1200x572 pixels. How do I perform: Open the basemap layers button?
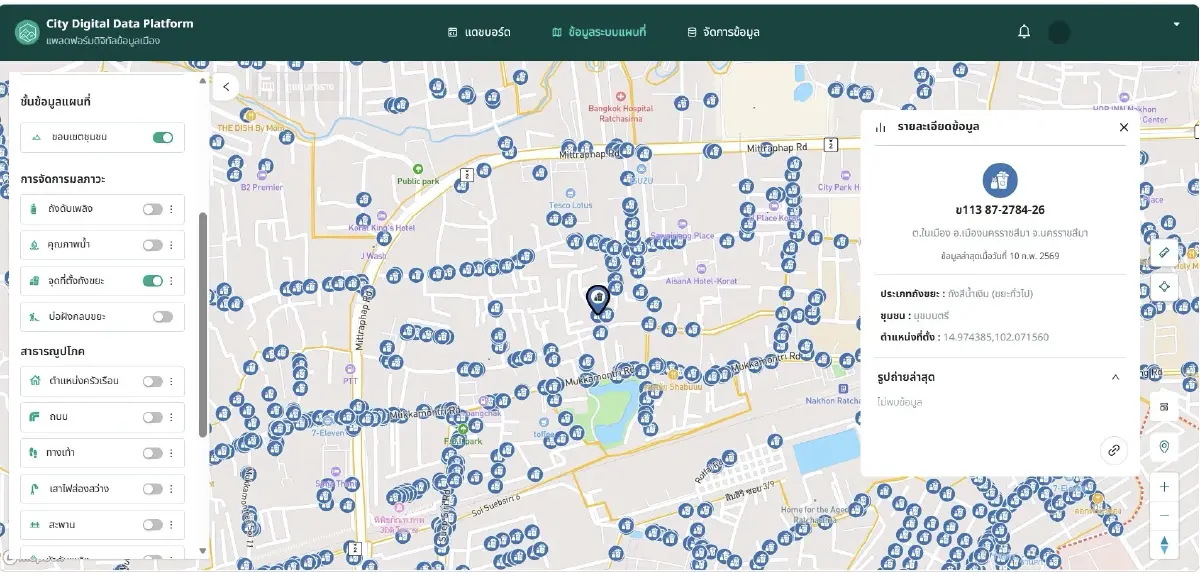coord(1164,407)
